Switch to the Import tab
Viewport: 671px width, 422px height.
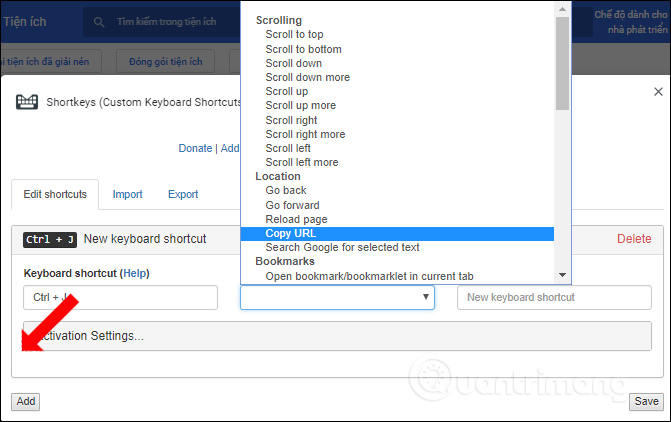click(127, 194)
